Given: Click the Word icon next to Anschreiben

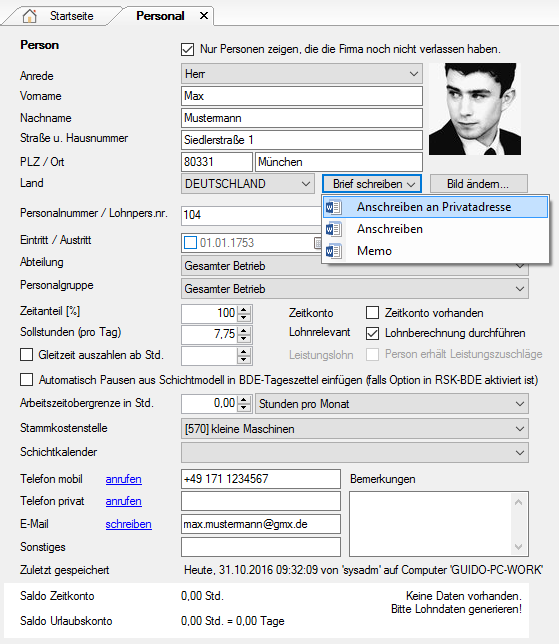Looking at the screenshot, I should [x=334, y=229].
